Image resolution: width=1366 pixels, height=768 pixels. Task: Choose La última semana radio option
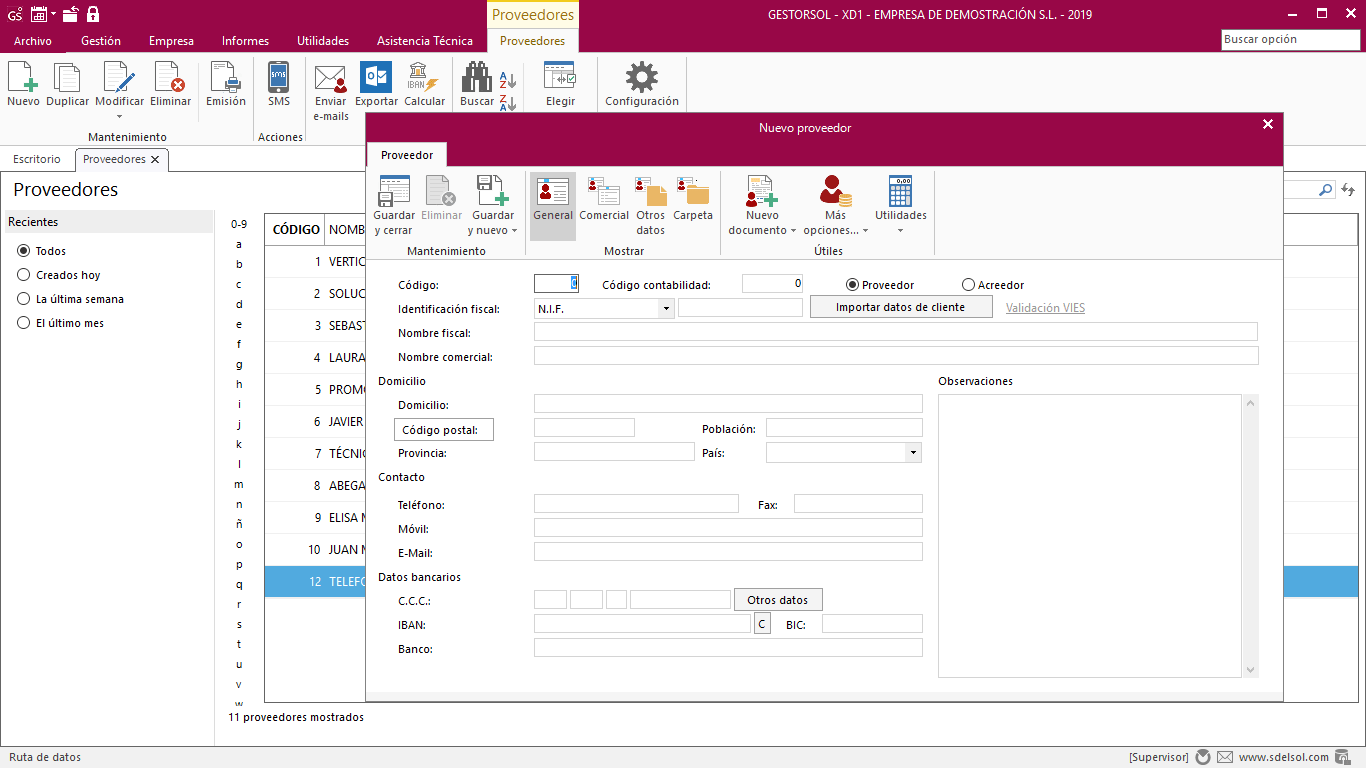click(24, 299)
